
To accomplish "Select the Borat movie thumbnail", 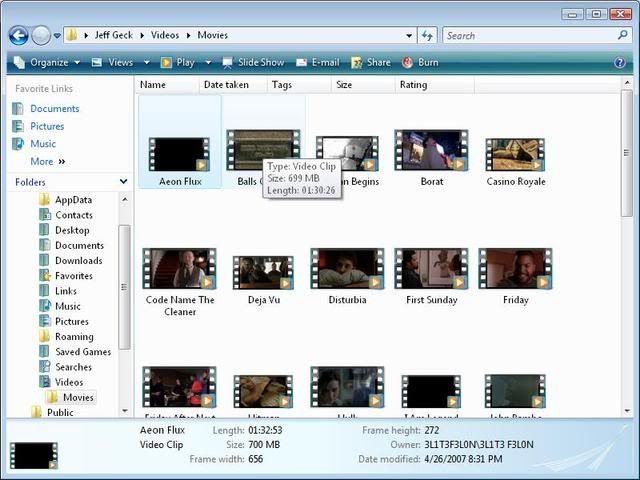I will point(431,155).
